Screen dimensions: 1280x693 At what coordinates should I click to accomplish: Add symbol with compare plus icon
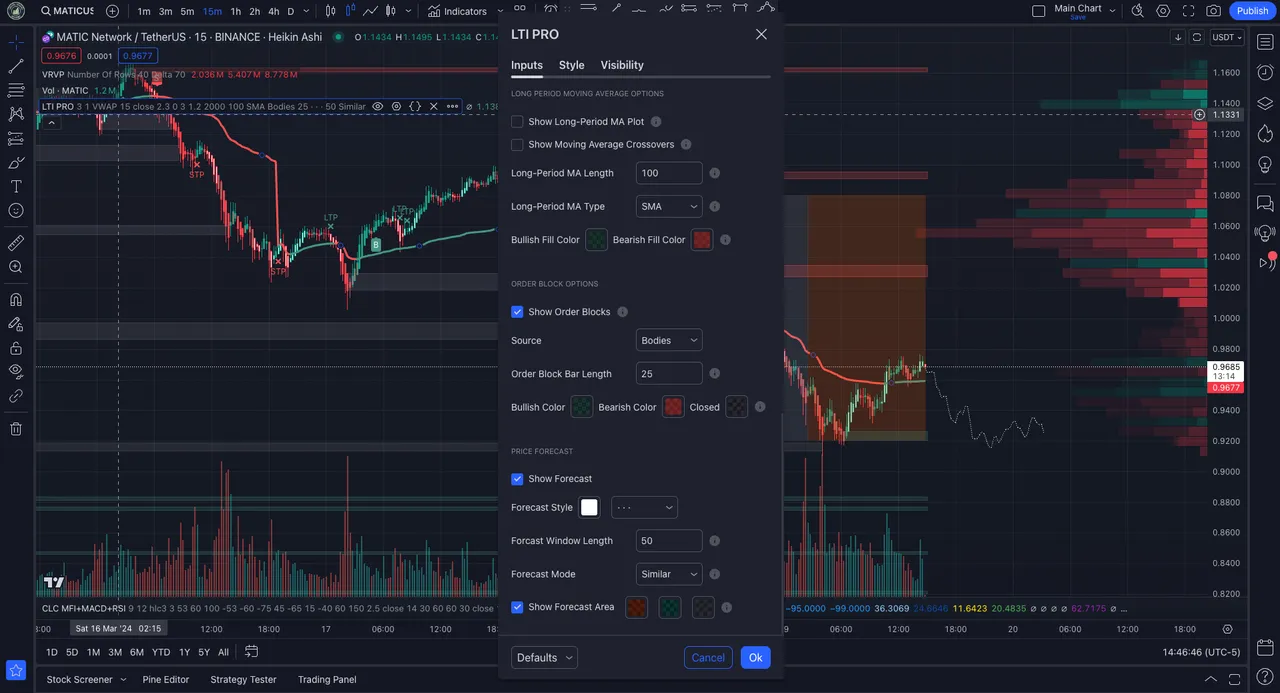[x=112, y=11]
